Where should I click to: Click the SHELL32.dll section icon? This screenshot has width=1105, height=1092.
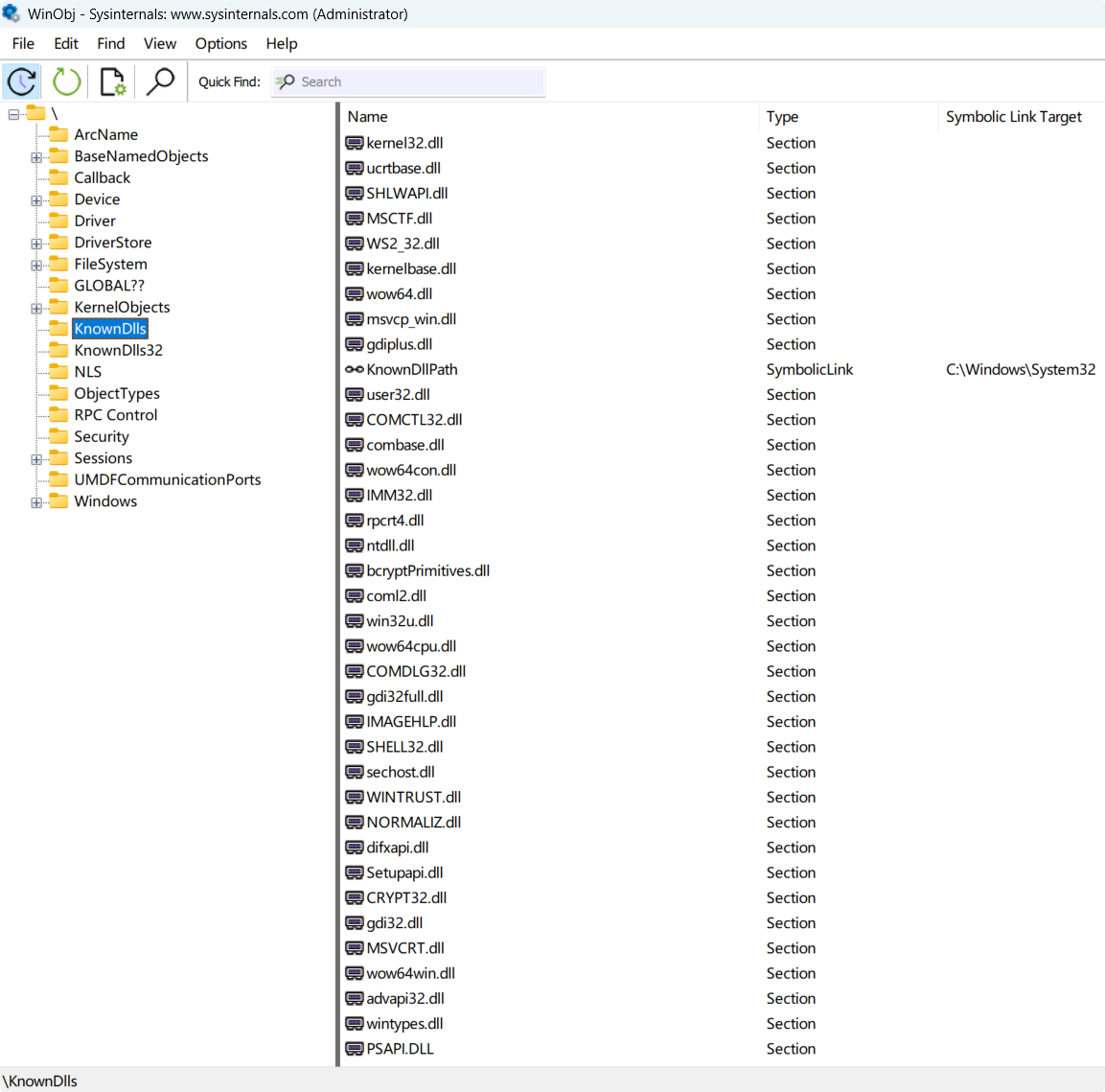pyautogui.click(x=355, y=747)
